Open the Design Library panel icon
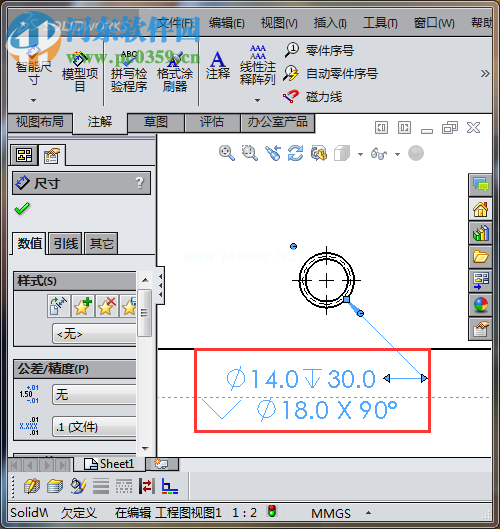The height and width of the screenshot is (529, 500). tap(480, 233)
